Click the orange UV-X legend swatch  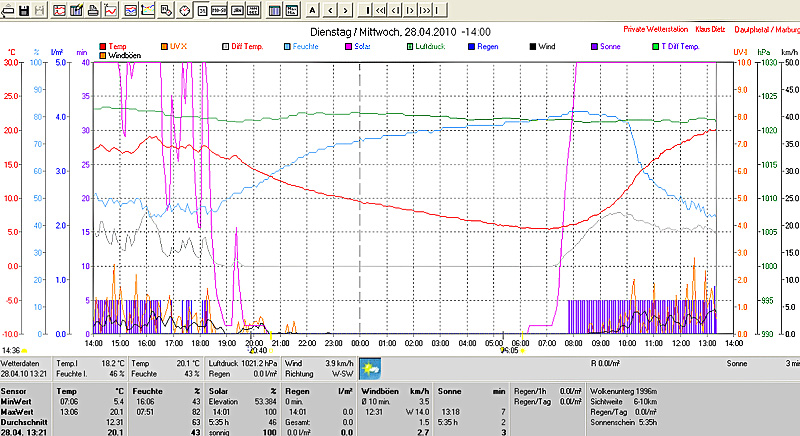click(x=165, y=46)
